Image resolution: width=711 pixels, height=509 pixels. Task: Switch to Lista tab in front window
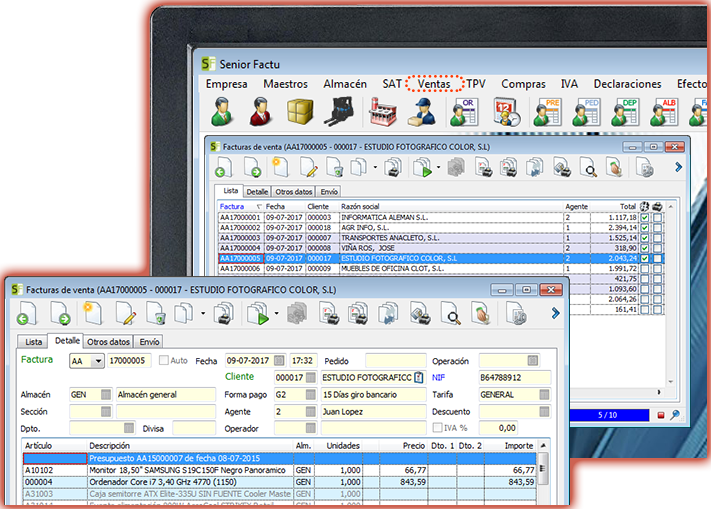click(x=33, y=342)
